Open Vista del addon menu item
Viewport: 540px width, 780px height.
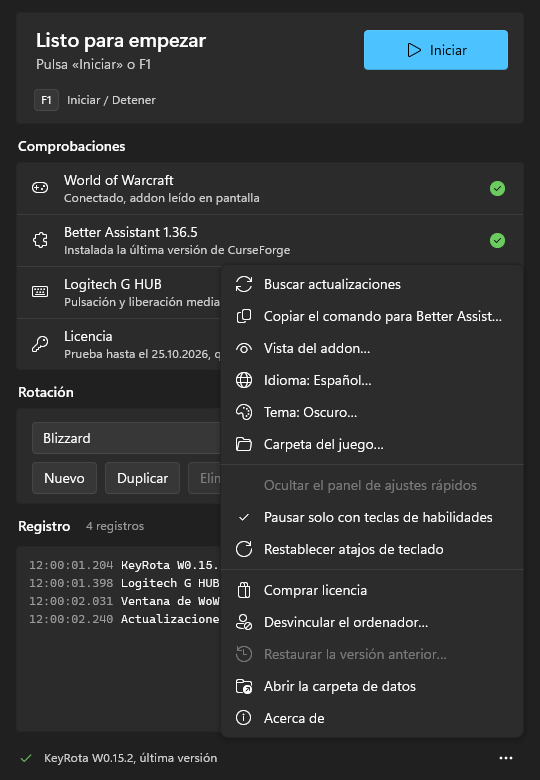[x=372, y=348]
